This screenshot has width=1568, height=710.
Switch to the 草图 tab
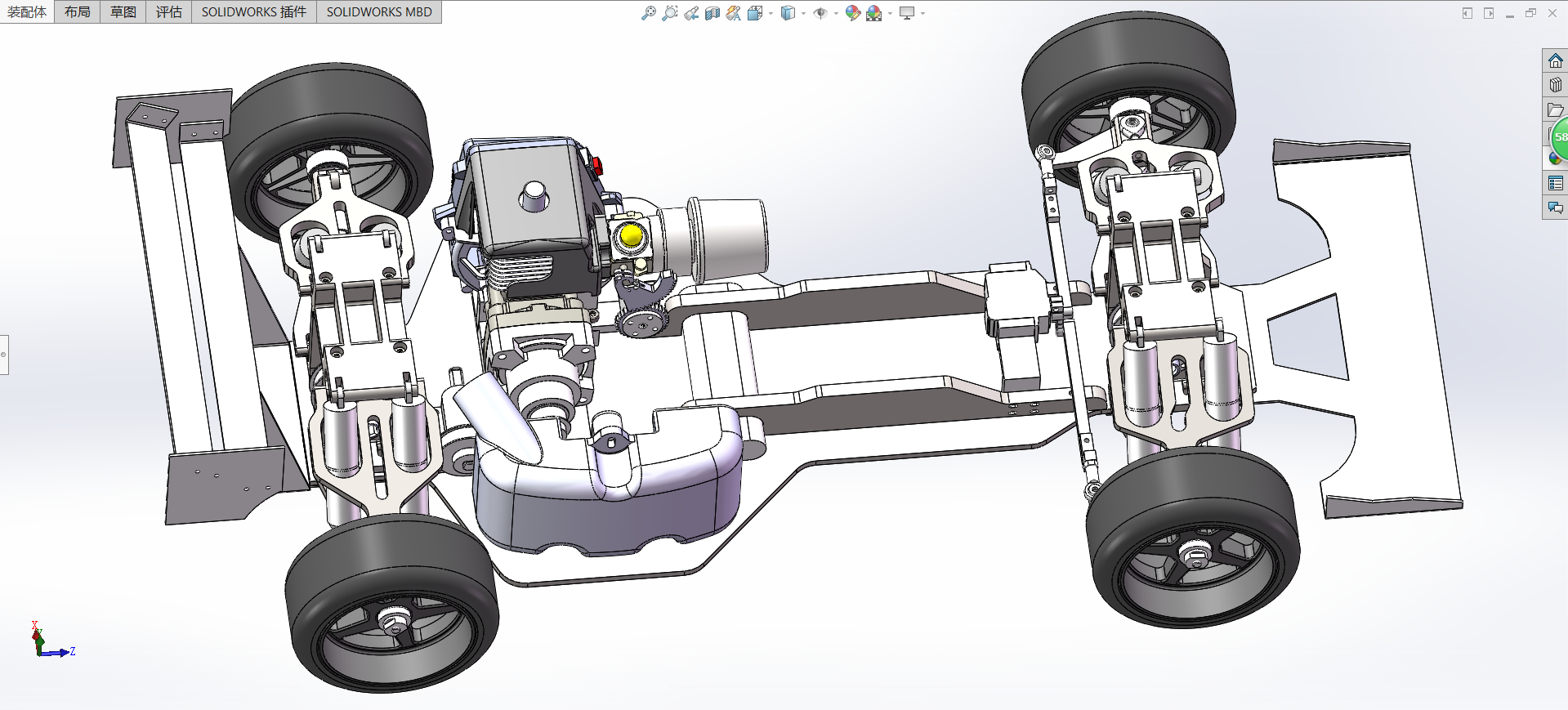point(123,12)
